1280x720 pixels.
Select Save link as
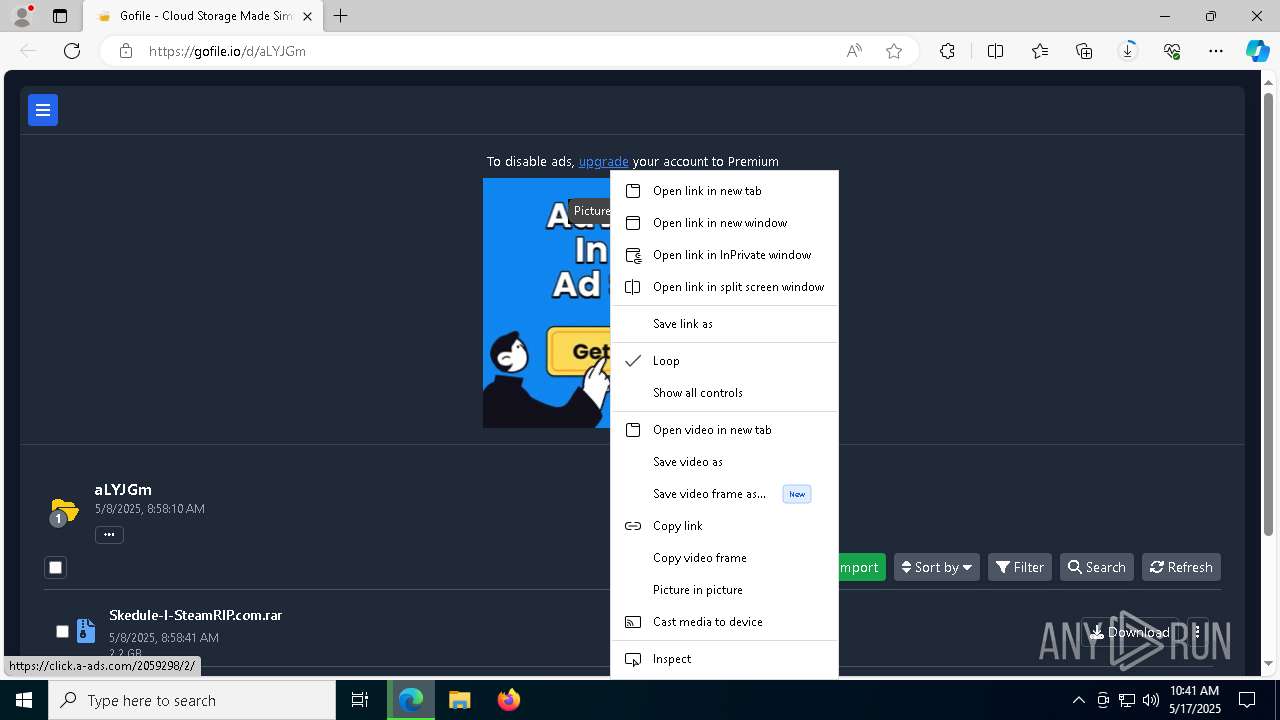point(724,324)
